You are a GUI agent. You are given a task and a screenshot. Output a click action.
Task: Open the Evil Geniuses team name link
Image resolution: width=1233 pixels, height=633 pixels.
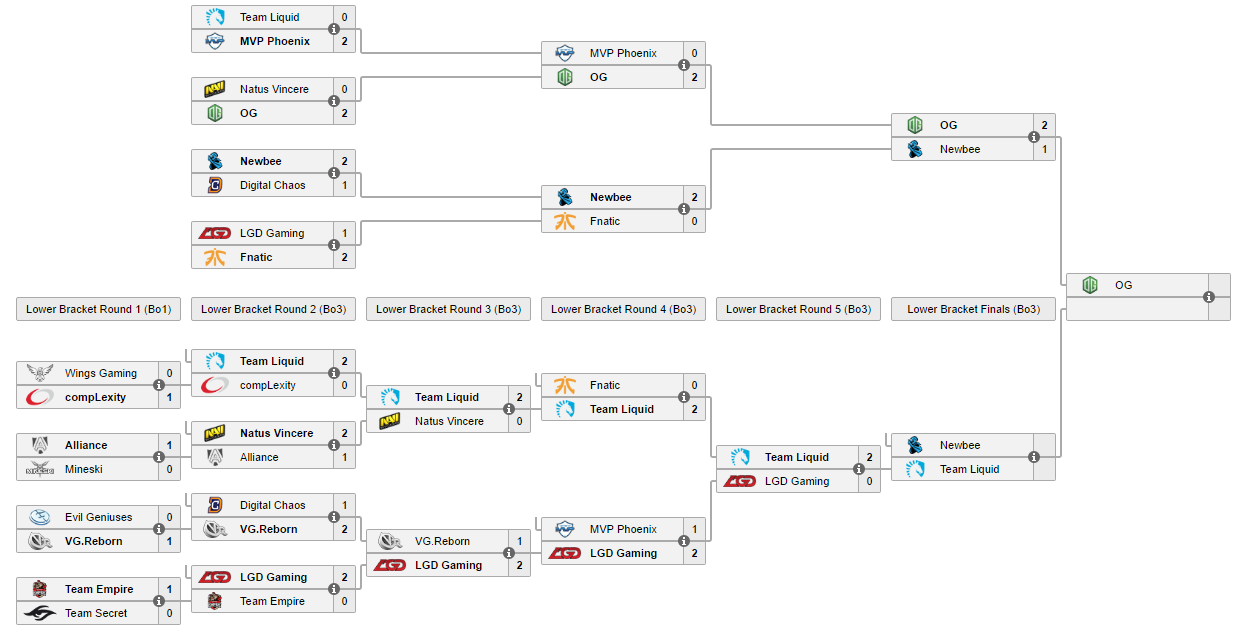pos(99,517)
